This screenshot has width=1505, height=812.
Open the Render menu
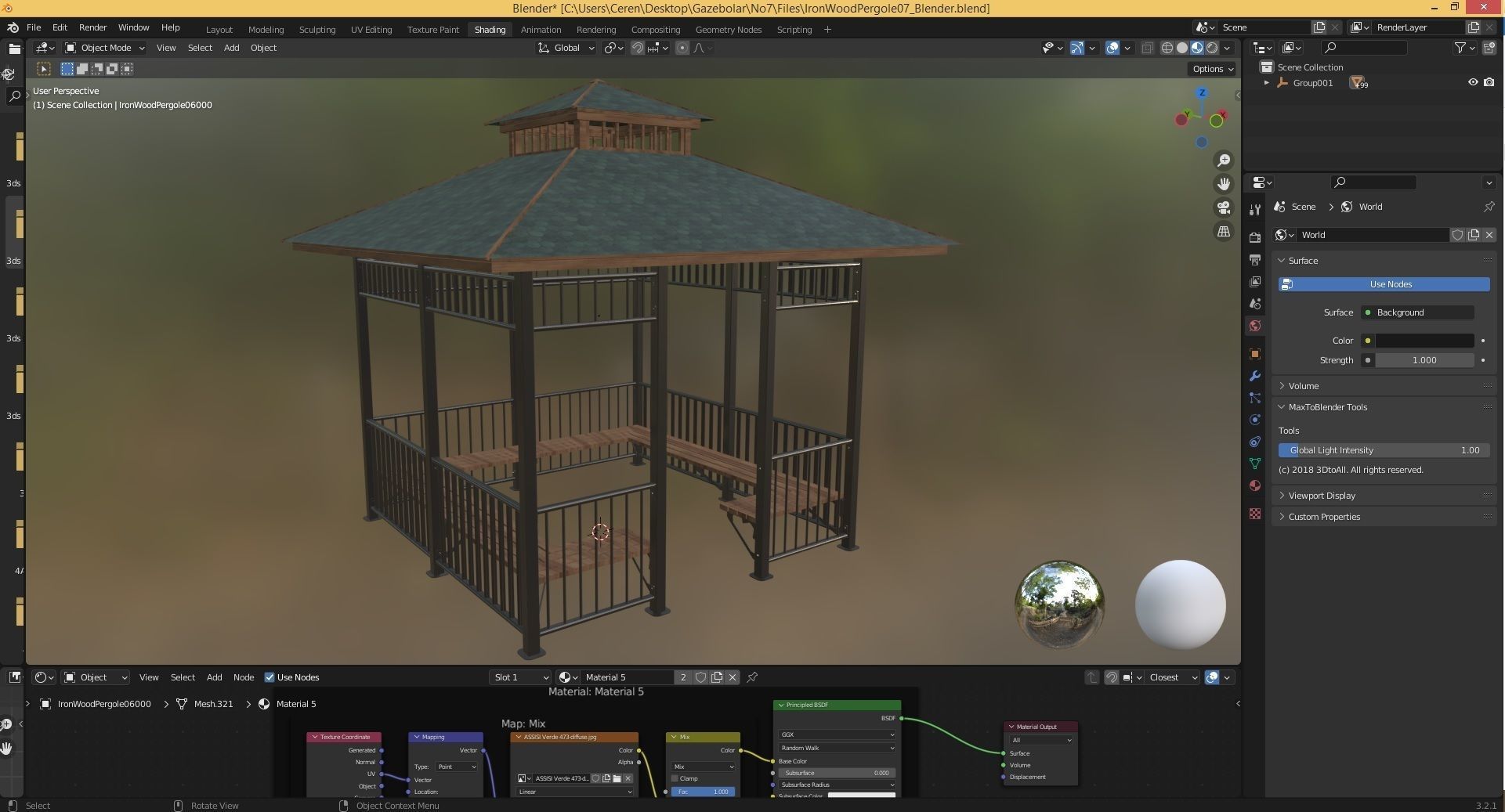[x=92, y=27]
